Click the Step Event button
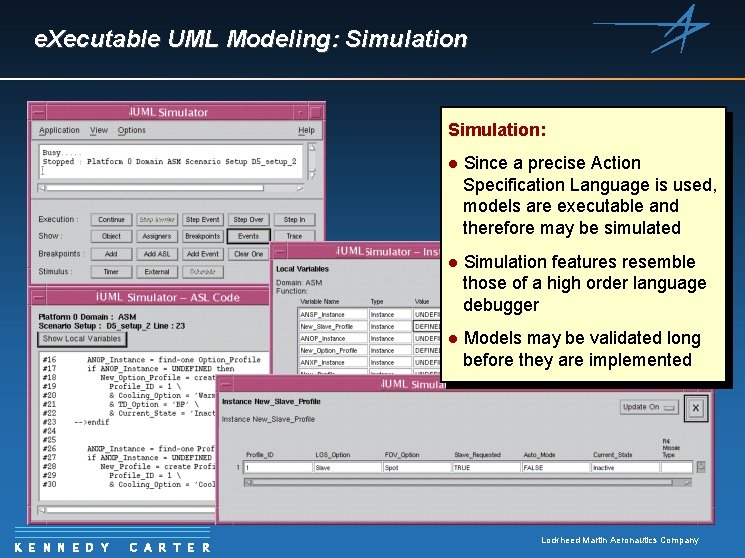The image size is (745, 558). 202,220
